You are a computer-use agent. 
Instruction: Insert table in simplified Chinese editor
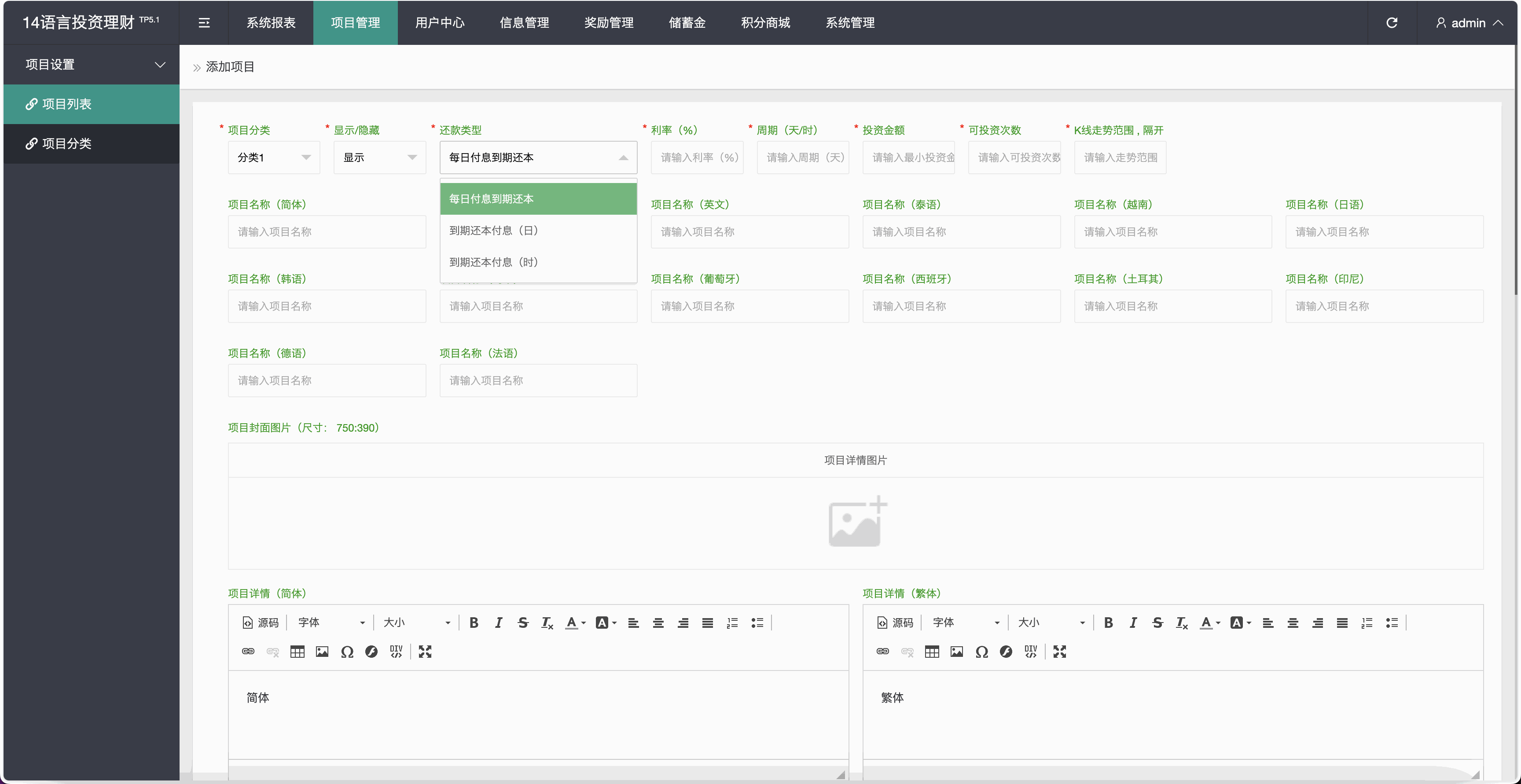coord(297,651)
